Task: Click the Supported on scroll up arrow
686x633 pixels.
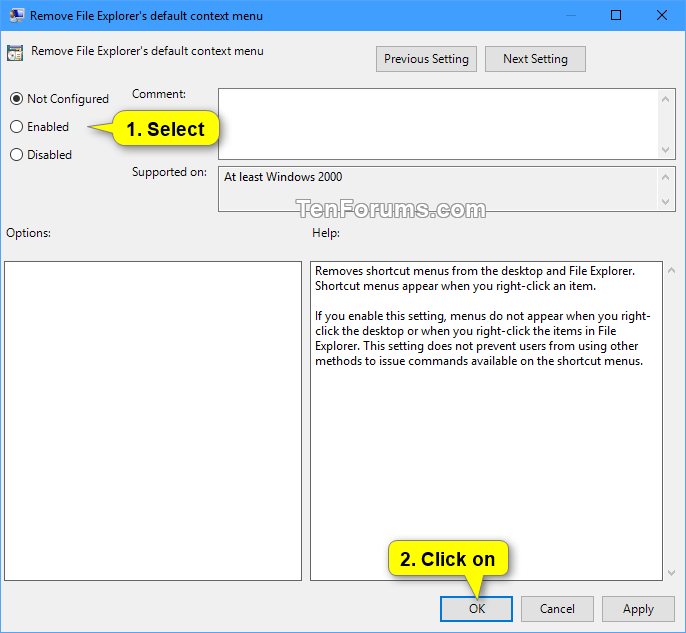Action: click(665, 177)
